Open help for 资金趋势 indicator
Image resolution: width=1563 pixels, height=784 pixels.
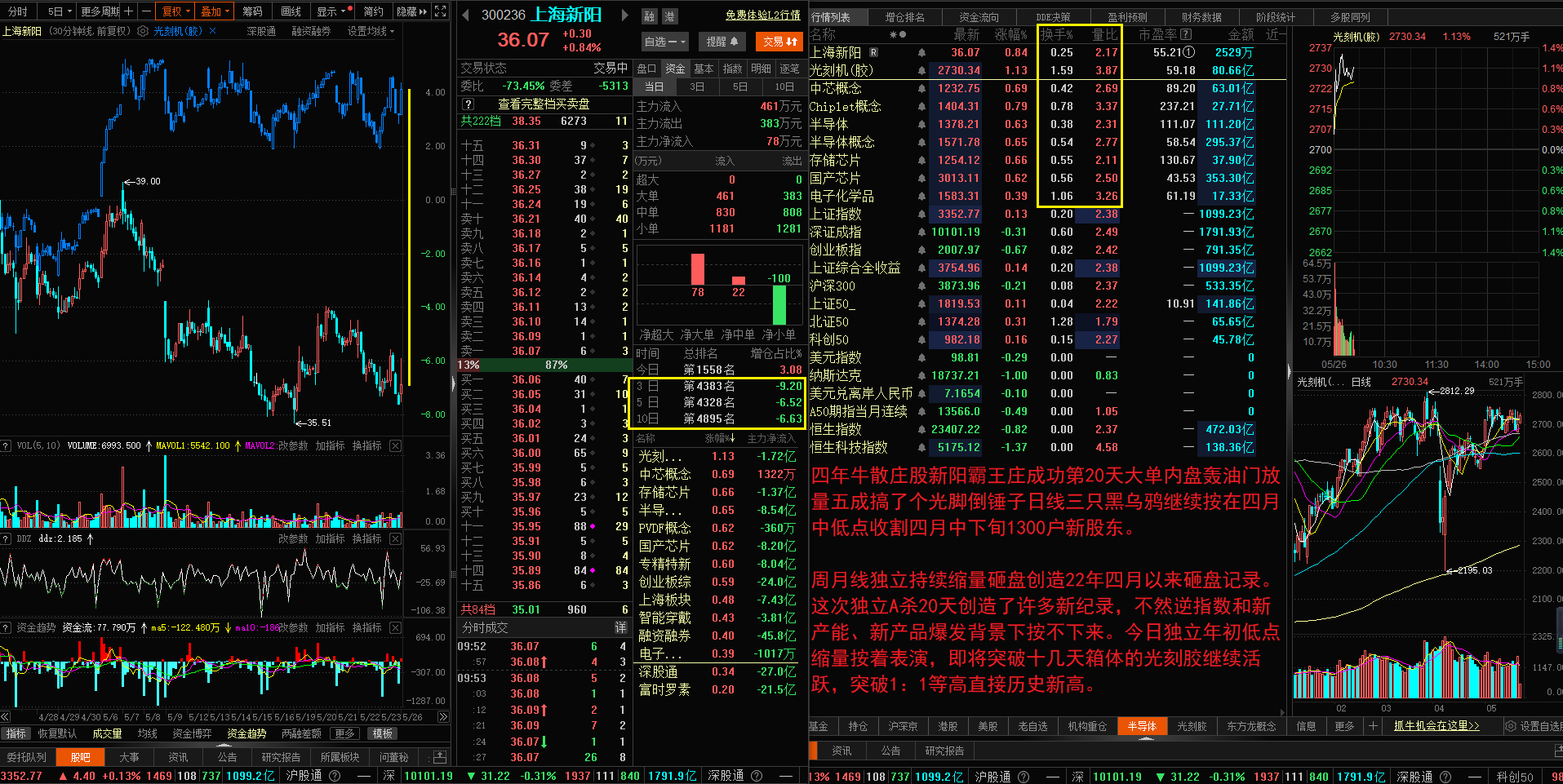(x=7, y=627)
